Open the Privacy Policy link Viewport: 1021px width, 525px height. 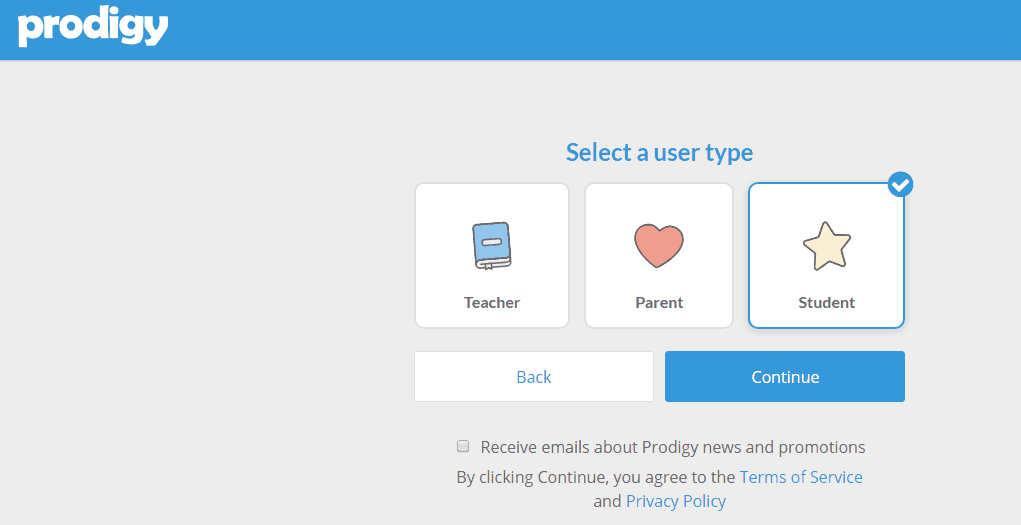(x=676, y=501)
